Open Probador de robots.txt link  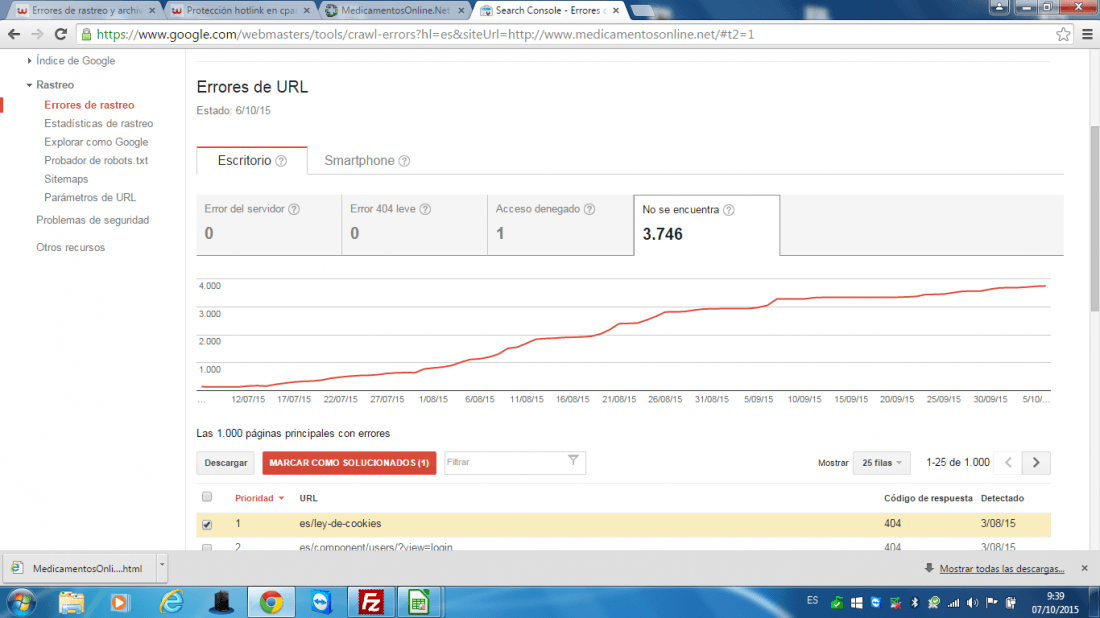coord(96,161)
